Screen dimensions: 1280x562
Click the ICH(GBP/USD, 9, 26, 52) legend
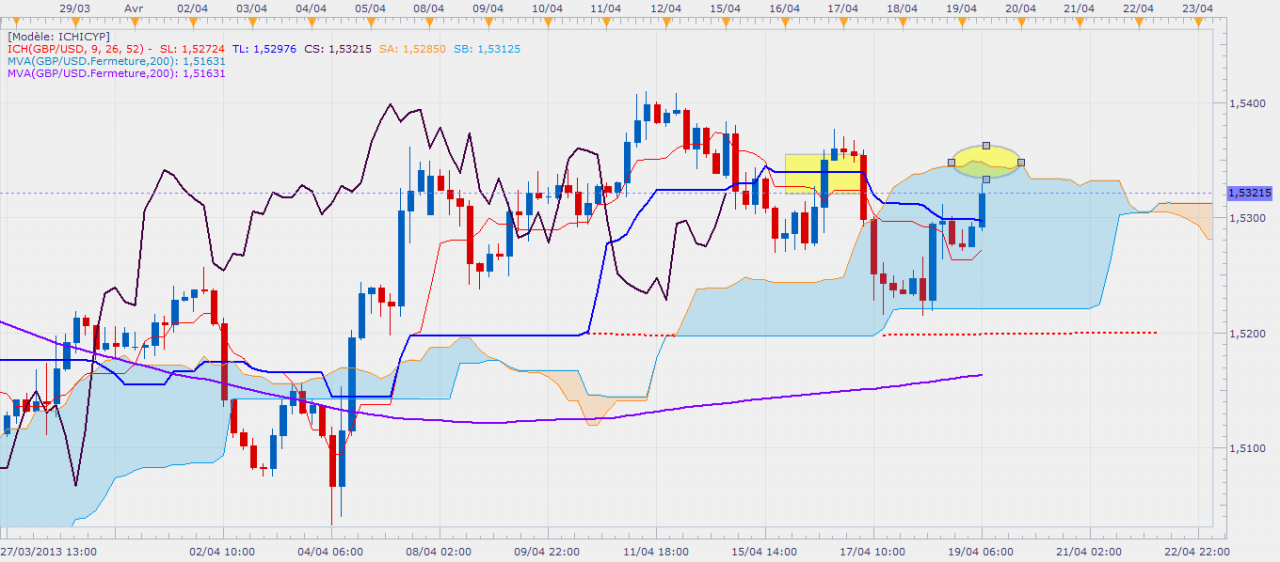click(x=77, y=47)
